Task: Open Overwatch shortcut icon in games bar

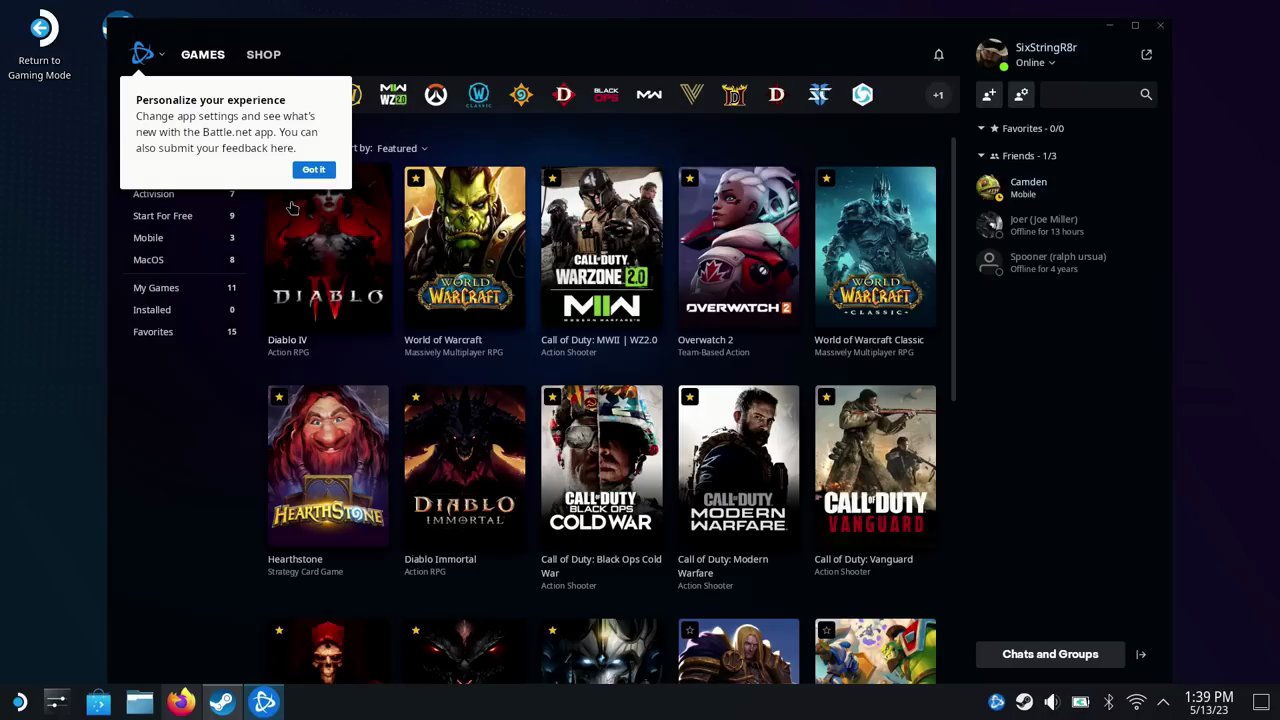Action: 436,95
